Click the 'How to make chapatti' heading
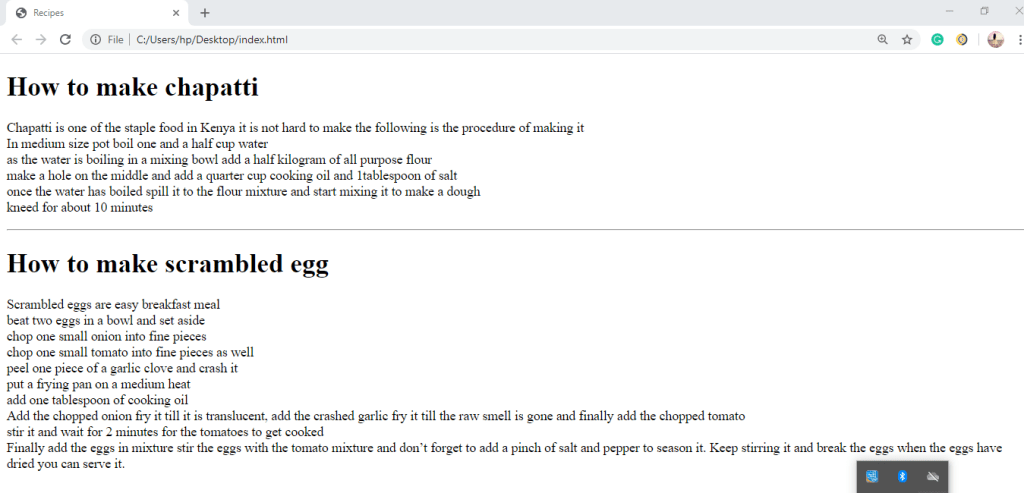The width and height of the screenshot is (1024, 493). click(133, 88)
